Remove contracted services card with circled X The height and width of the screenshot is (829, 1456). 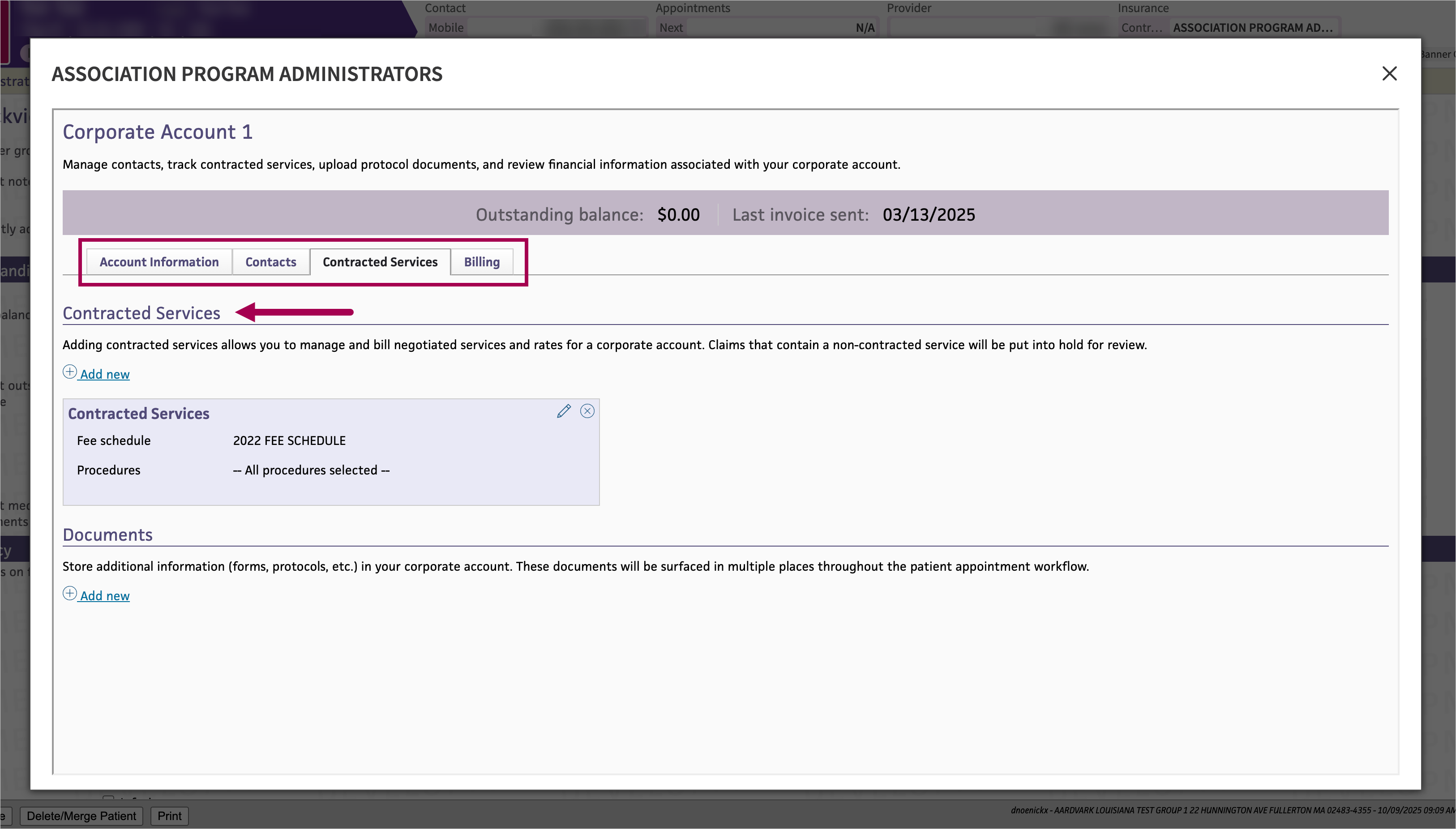(587, 411)
